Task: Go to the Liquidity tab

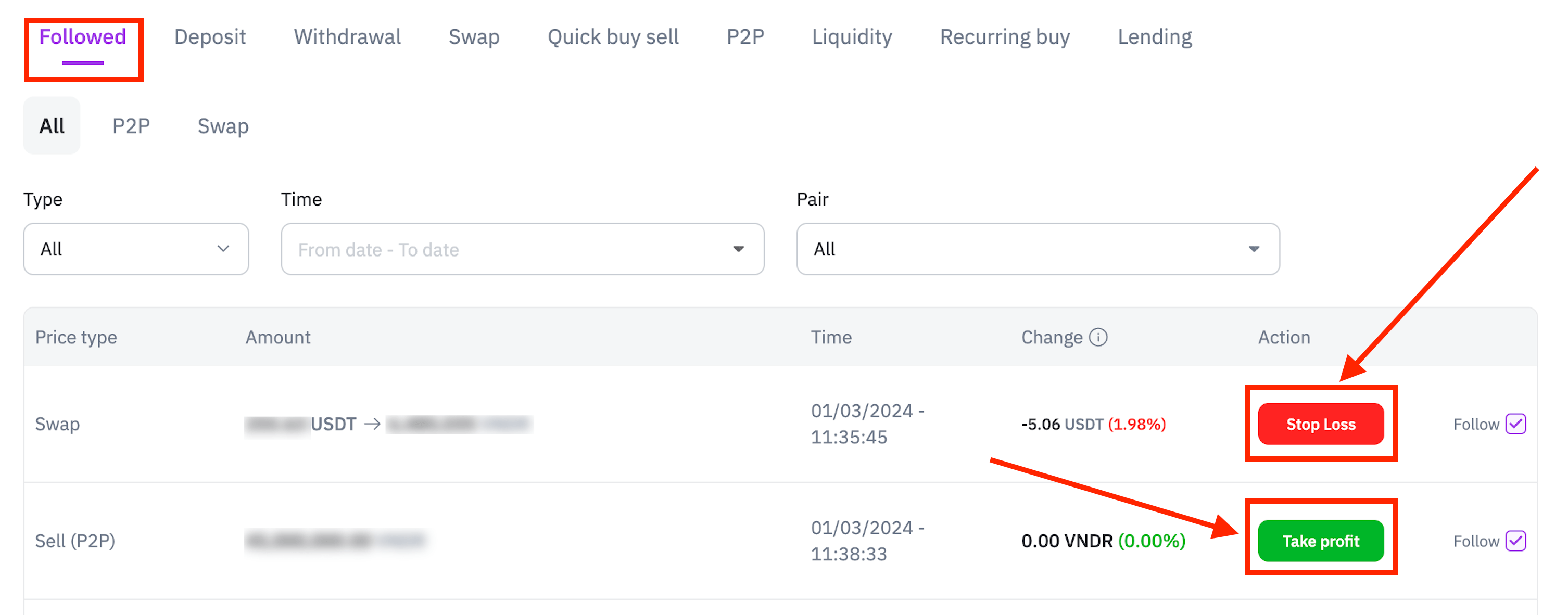Action: point(852,37)
